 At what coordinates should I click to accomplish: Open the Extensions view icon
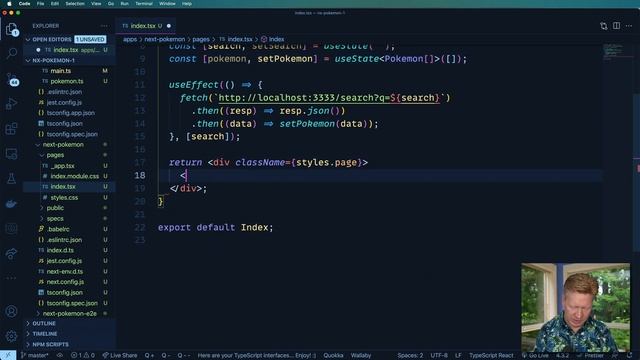click(x=11, y=129)
